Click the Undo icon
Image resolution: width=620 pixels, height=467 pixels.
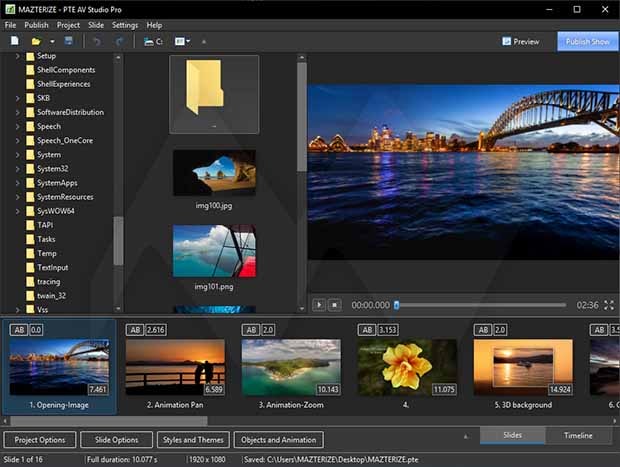point(96,41)
